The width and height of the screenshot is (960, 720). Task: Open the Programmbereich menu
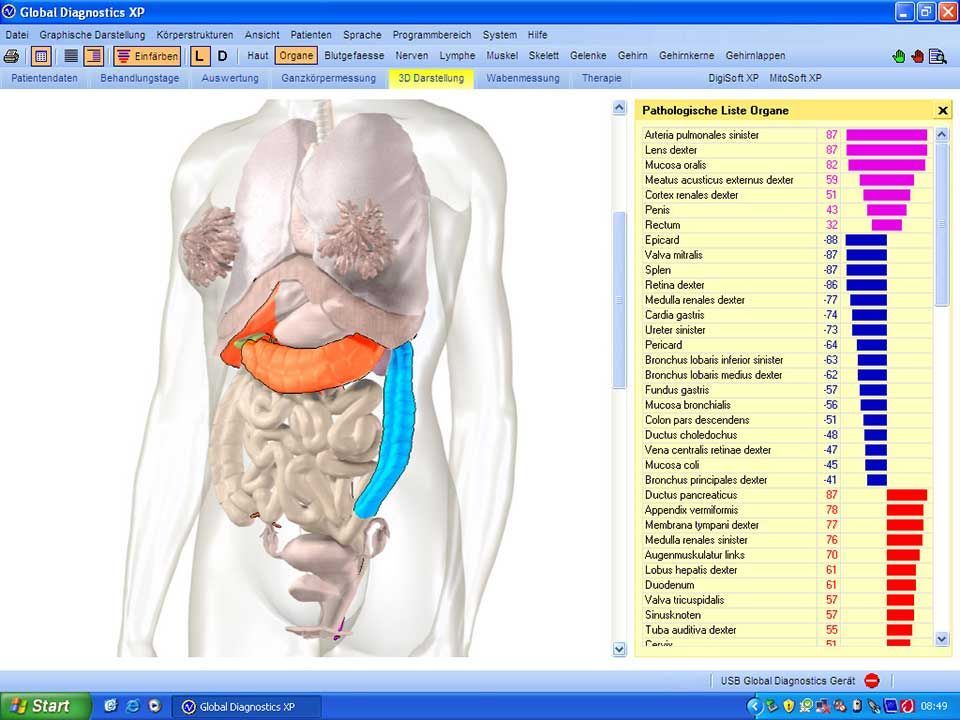(x=431, y=35)
